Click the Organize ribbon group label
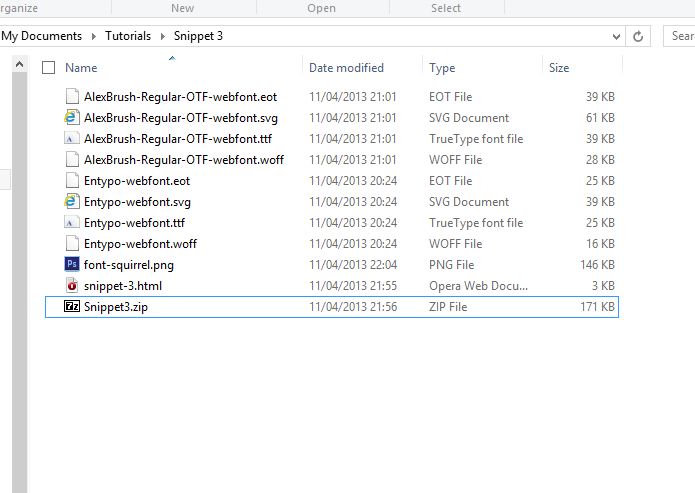This screenshot has height=493, width=695. tap(19, 8)
